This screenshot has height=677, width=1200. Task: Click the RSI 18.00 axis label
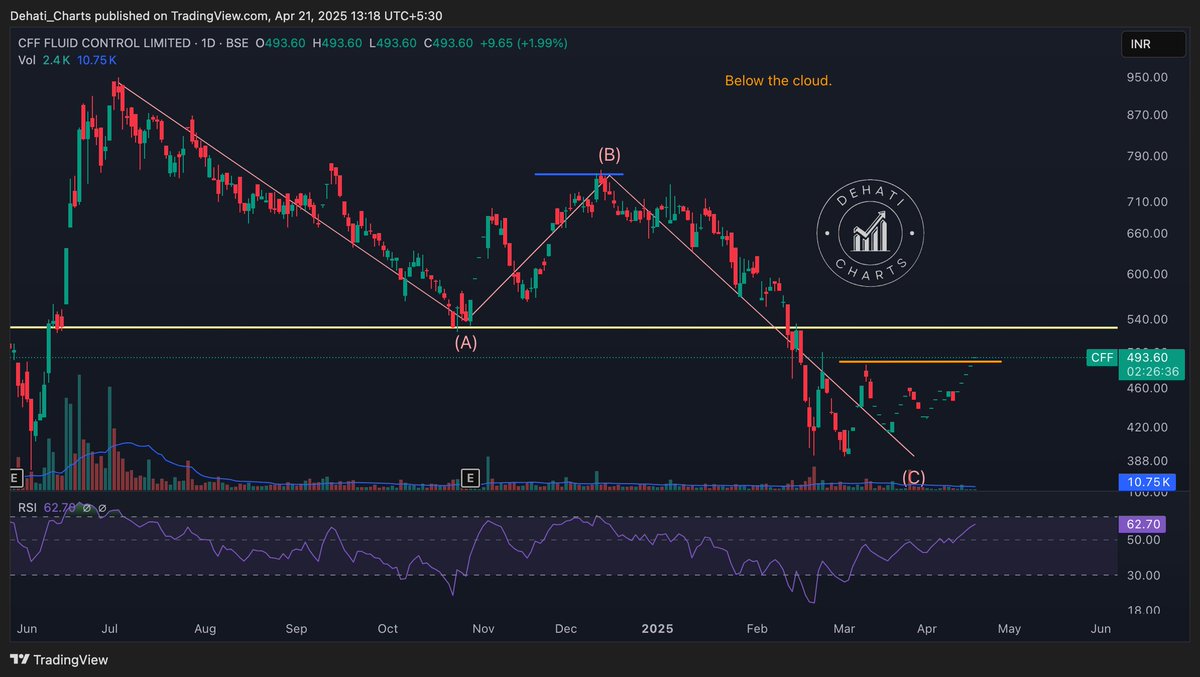click(x=1143, y=610)
